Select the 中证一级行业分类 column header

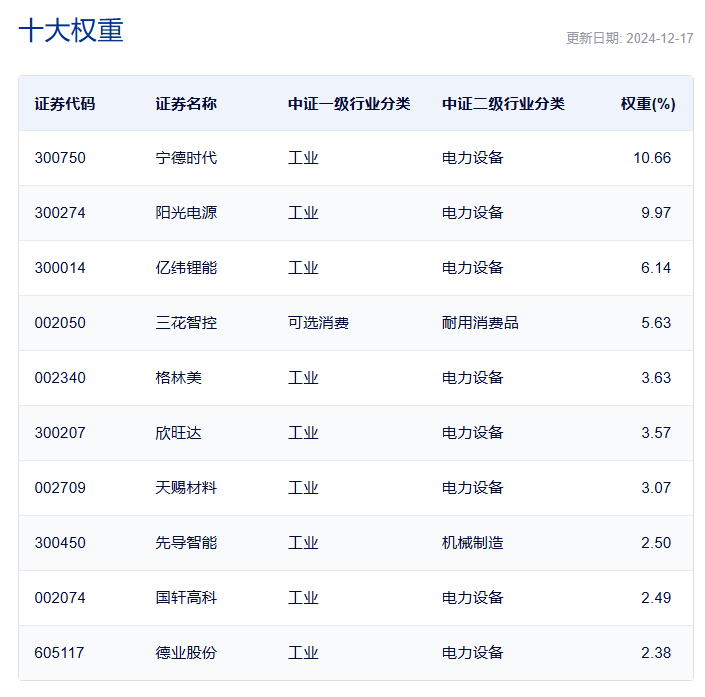pyautogui.click(x=349, y=104)
